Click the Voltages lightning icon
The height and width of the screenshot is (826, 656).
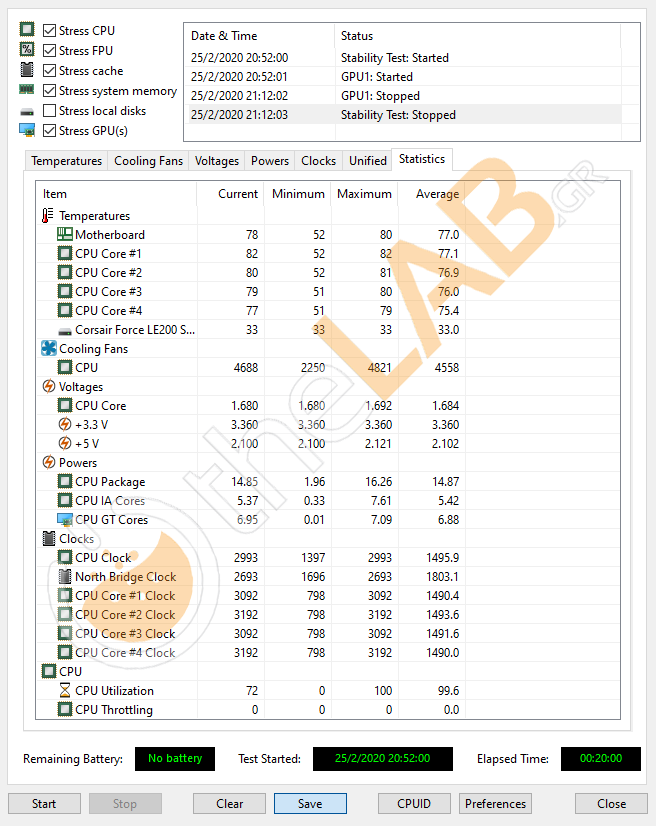48,386
